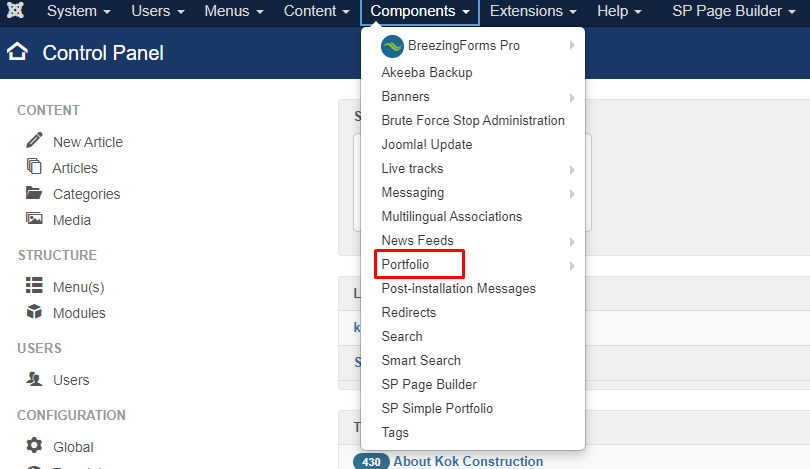Go to Menu(s) link

click(x=79, y=287)
